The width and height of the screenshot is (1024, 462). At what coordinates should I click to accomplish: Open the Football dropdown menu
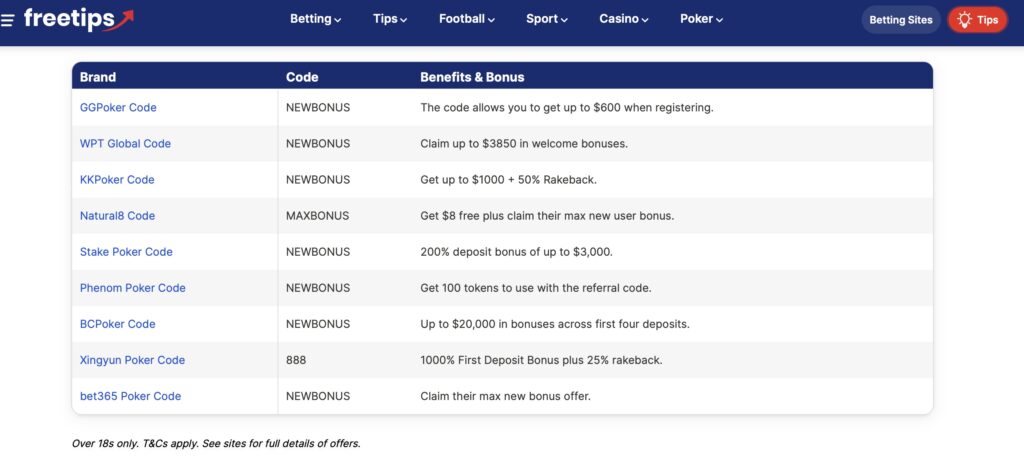(467, 19)
